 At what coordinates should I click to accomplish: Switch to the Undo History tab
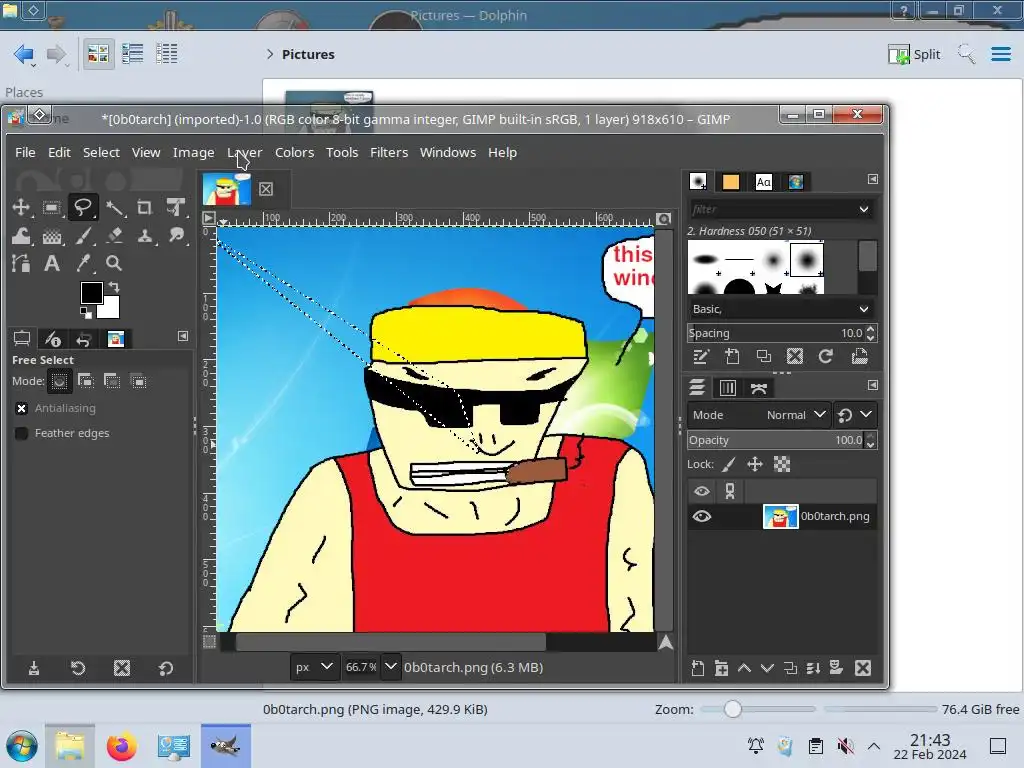[x=83, y=338]
